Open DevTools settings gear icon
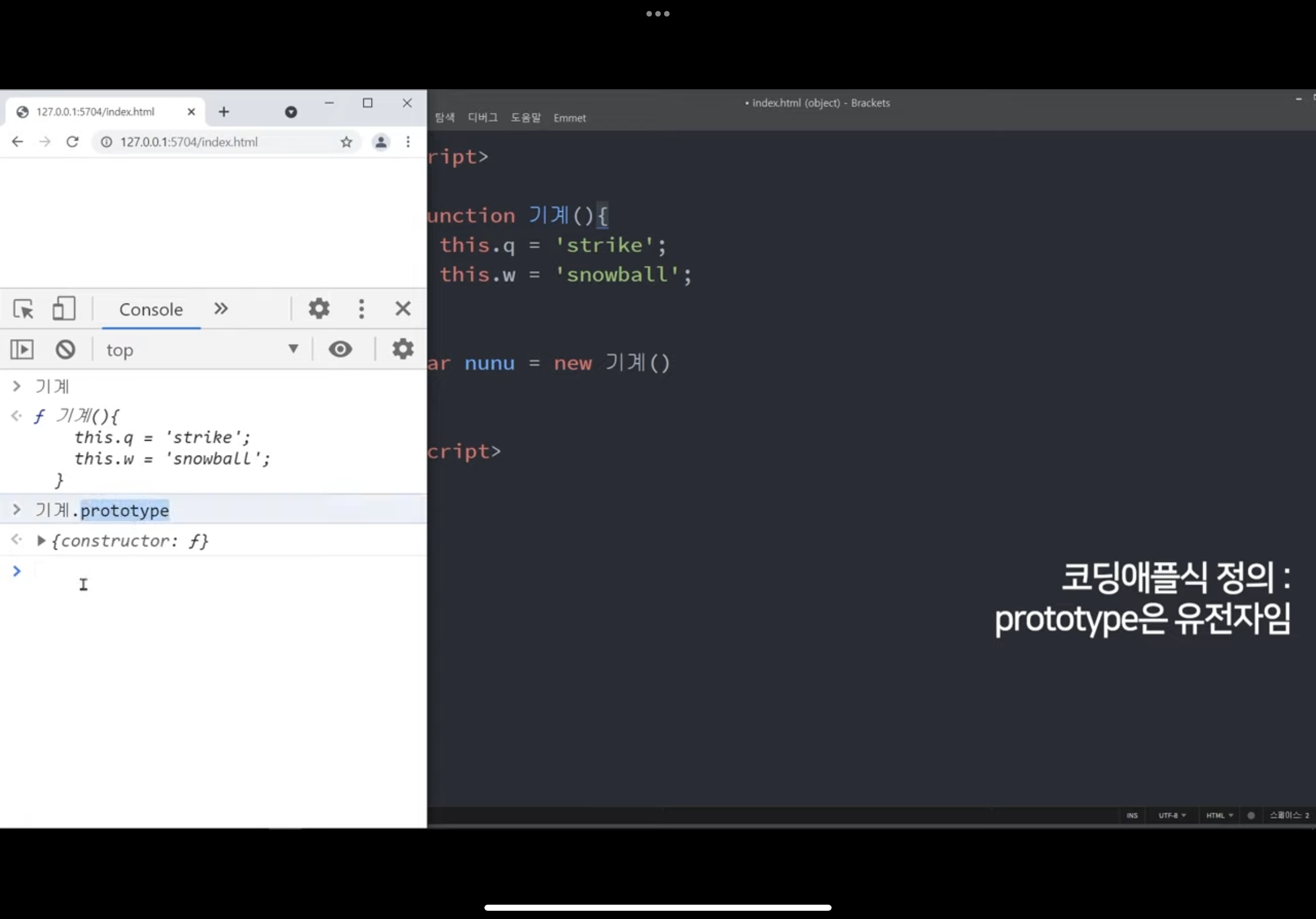The image size is (1316, 919). pos(319,309)
